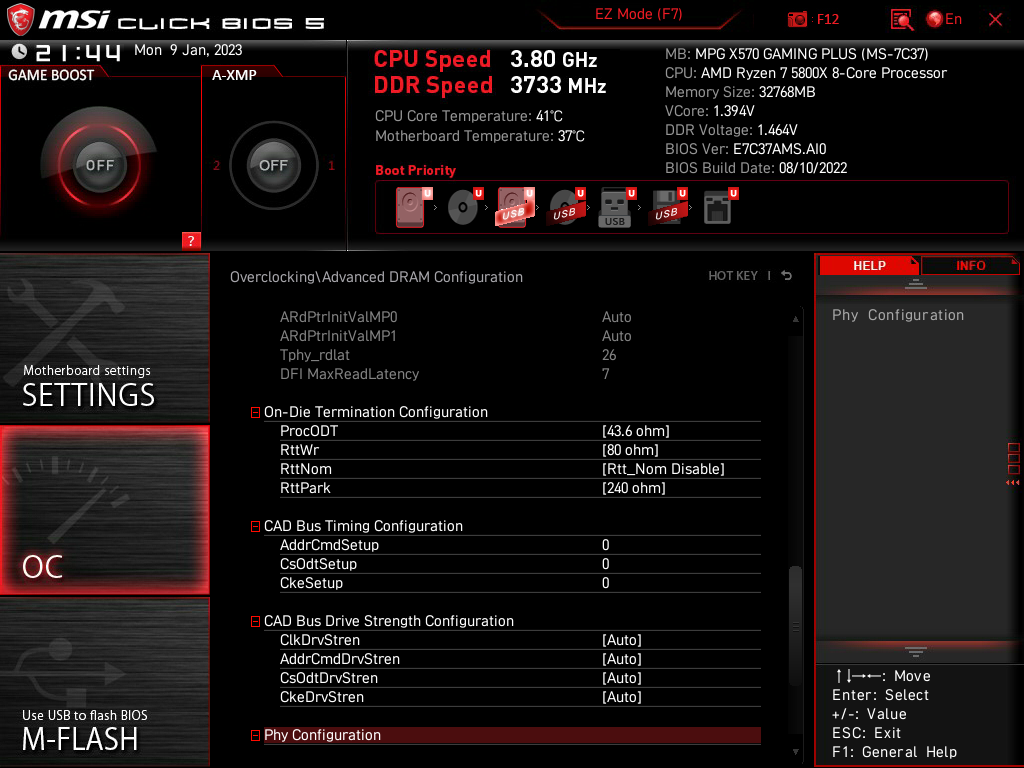Select the first hard disk boot device icon
Screen dimensions: 1024x768
click(x=413, y=207)
